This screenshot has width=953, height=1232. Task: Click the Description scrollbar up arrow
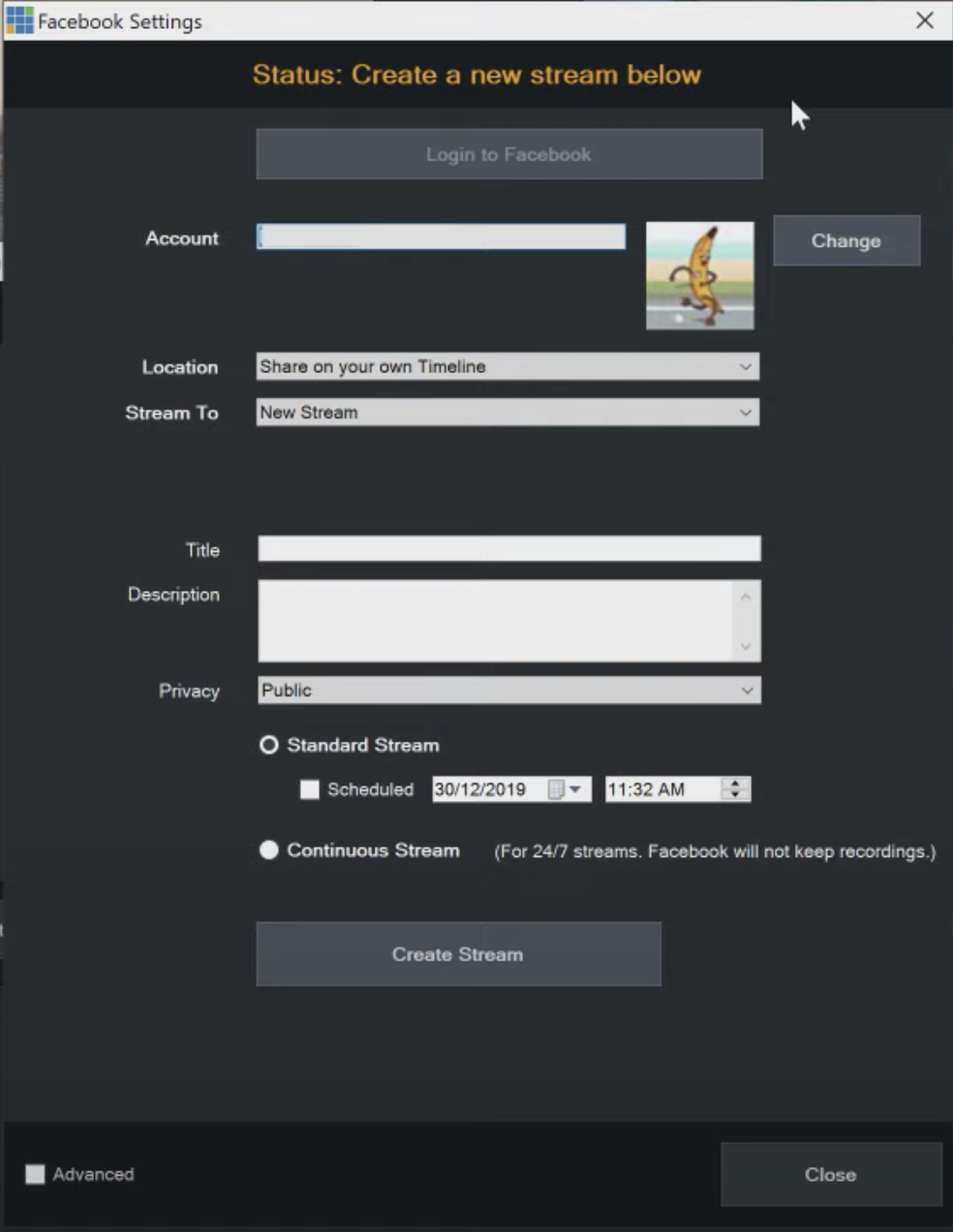point(746,597)
